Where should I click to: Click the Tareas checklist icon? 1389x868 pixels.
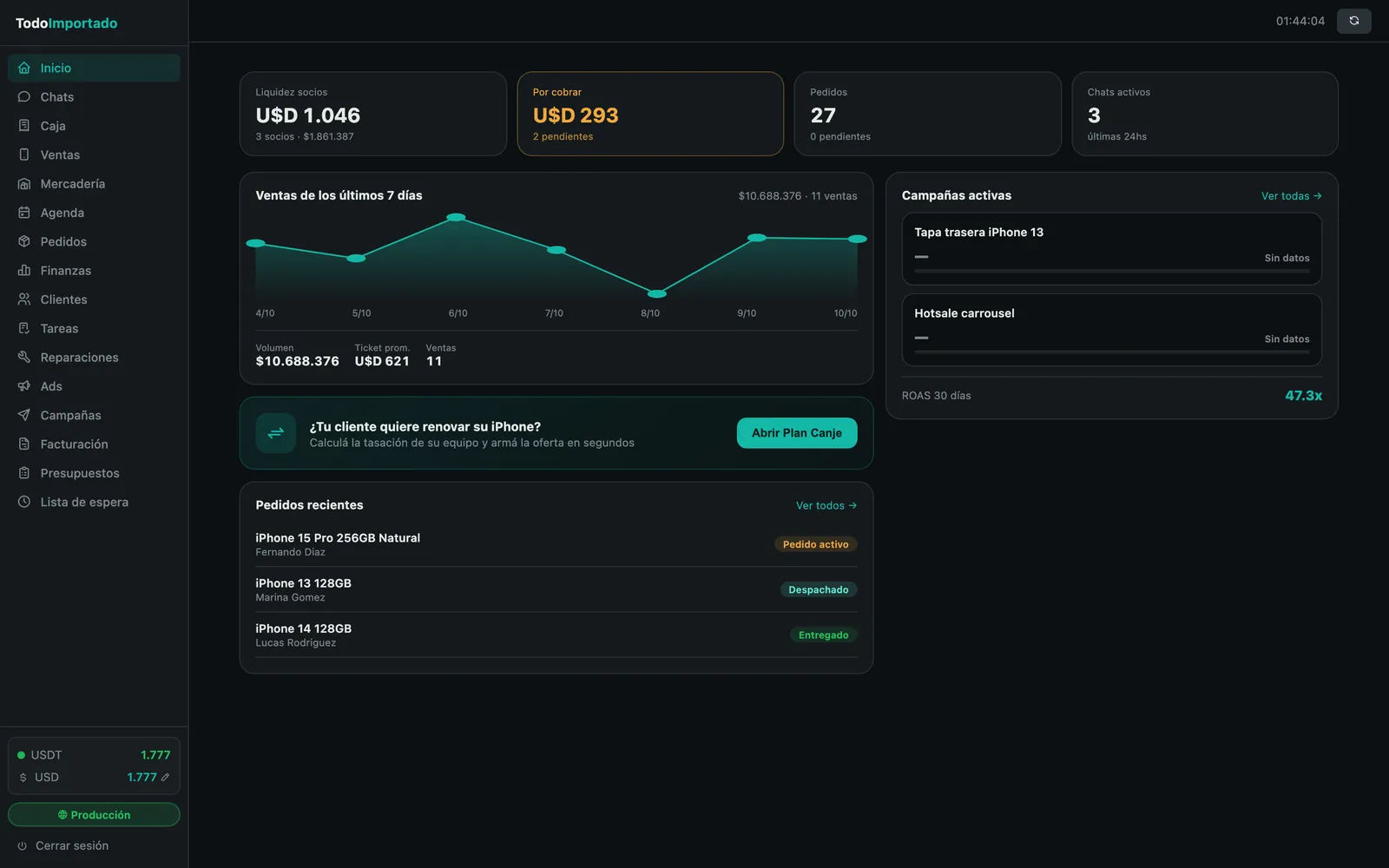point(24,328)
